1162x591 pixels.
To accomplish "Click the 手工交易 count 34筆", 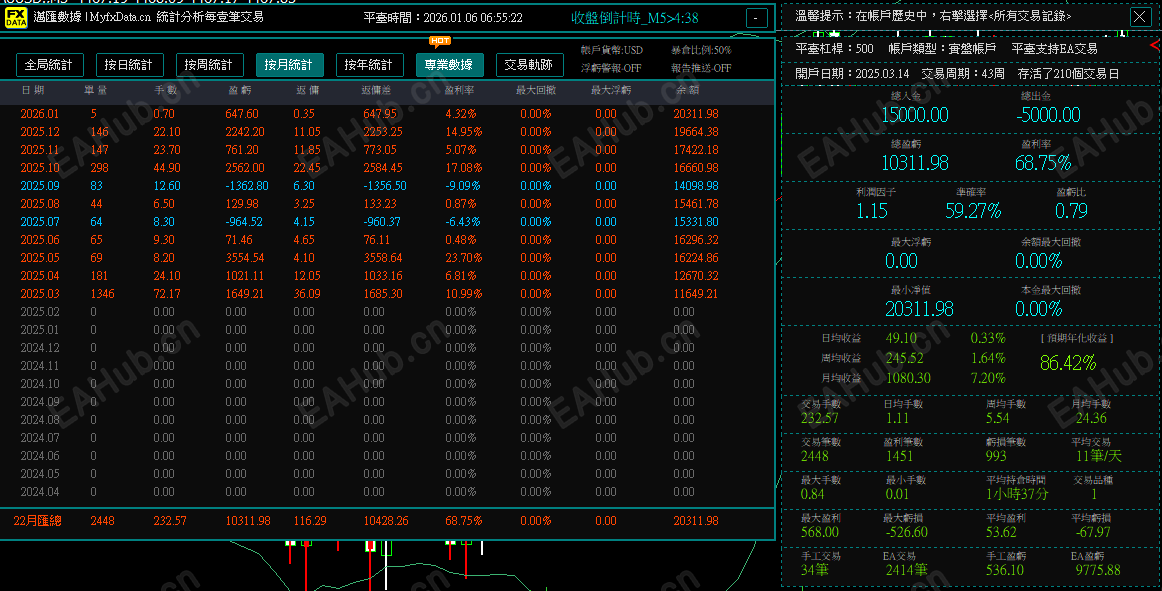I will pyautogui.click(x=814, y=570).
